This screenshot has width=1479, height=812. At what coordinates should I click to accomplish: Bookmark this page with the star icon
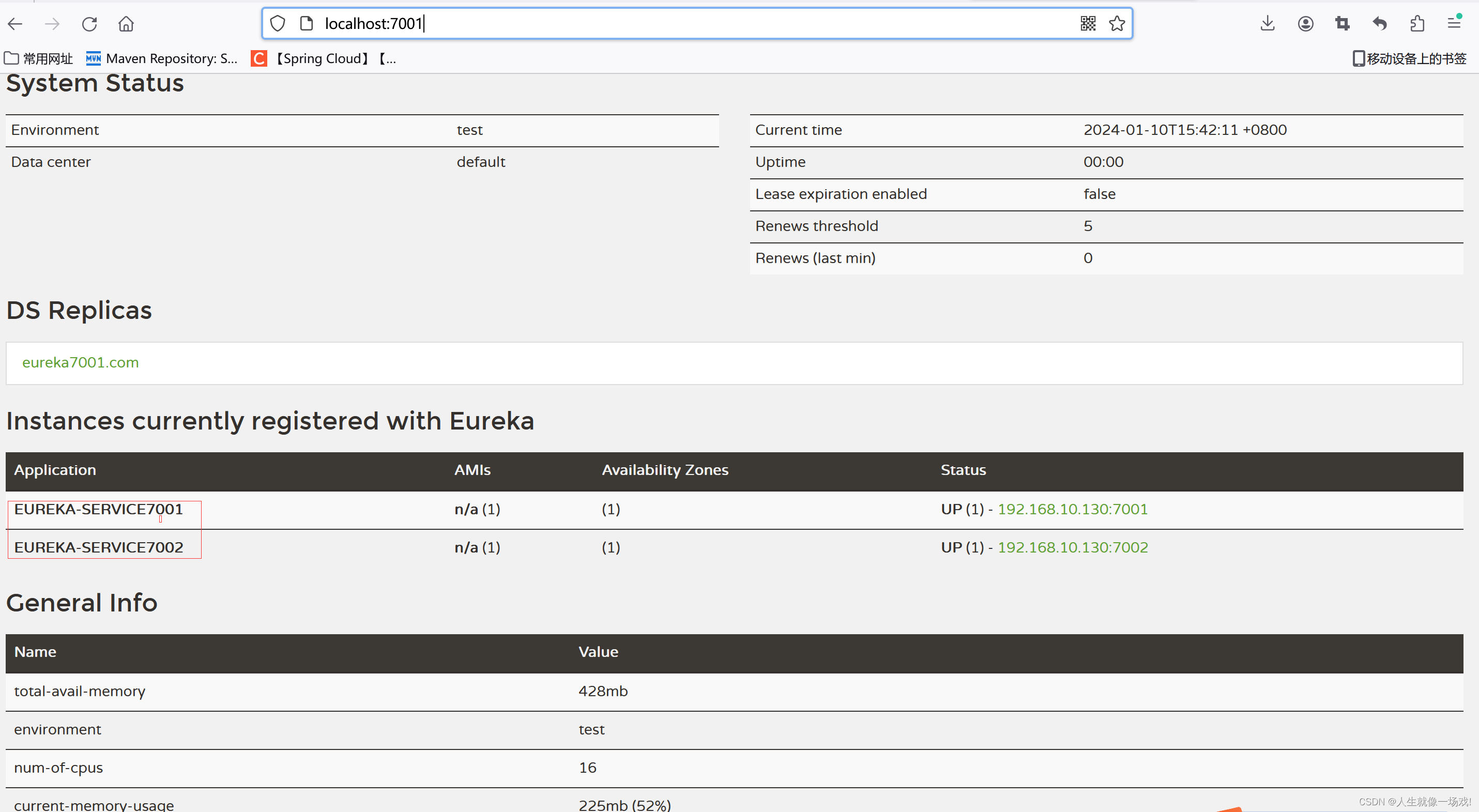(x=1117, y=24)
